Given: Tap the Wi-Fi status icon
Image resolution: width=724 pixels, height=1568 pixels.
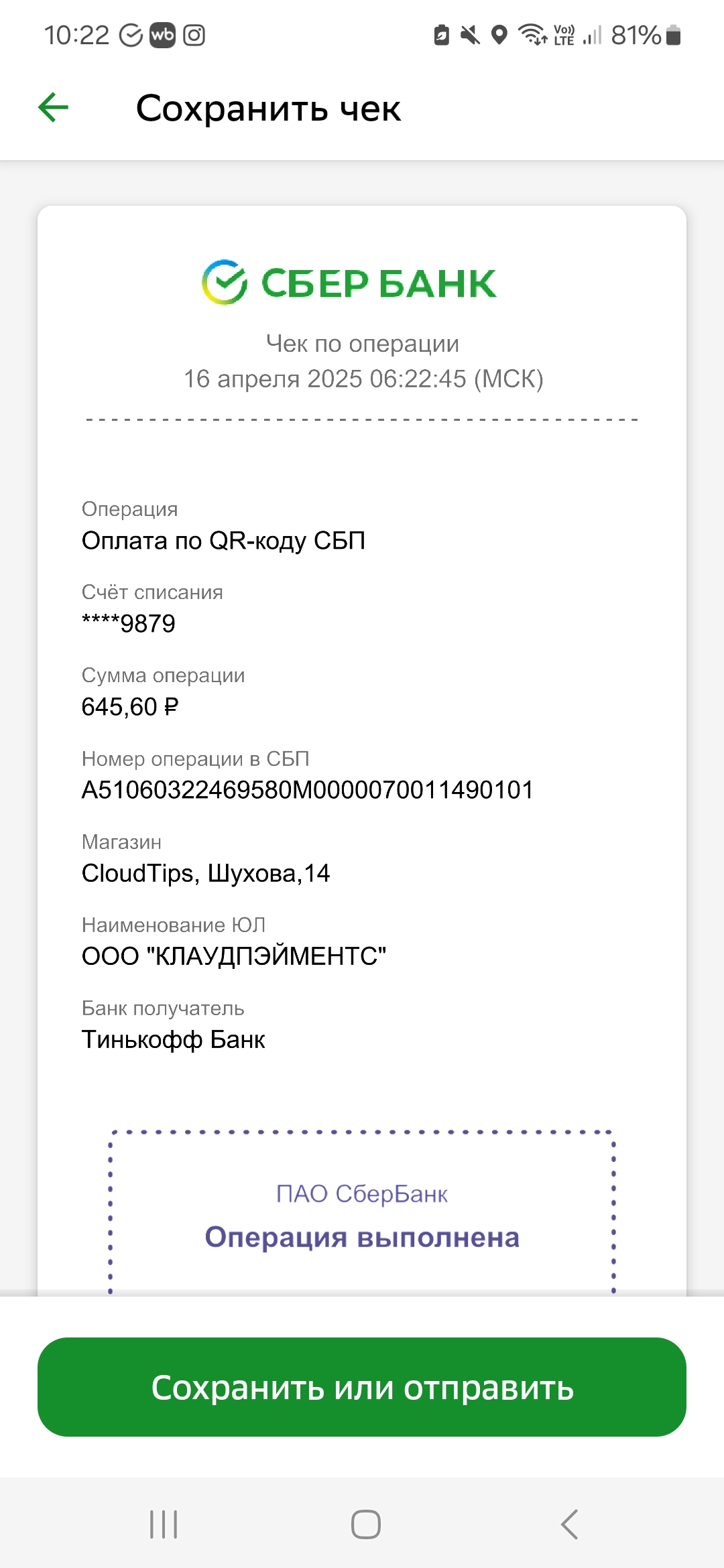Looking at the screenshot, I should tap(533, 34).
